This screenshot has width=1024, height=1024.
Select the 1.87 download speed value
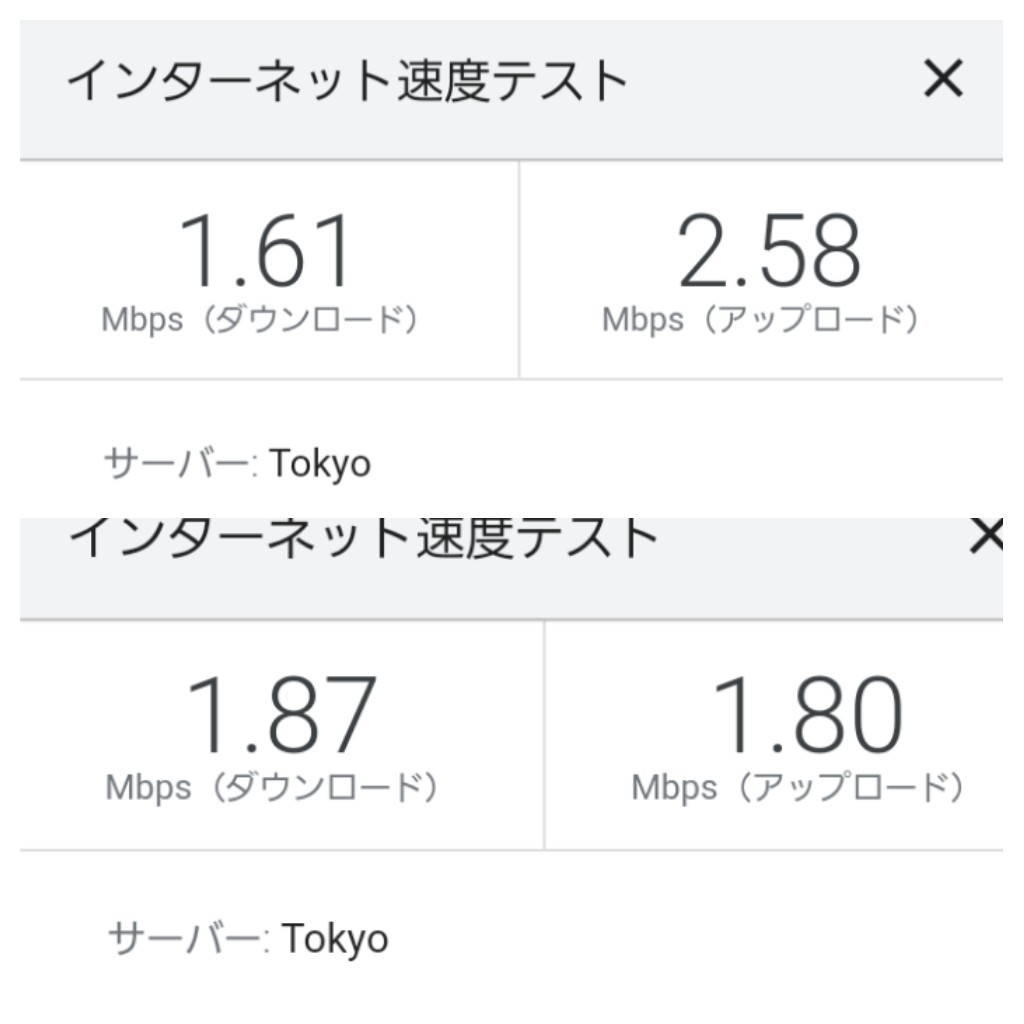(282, 716)
